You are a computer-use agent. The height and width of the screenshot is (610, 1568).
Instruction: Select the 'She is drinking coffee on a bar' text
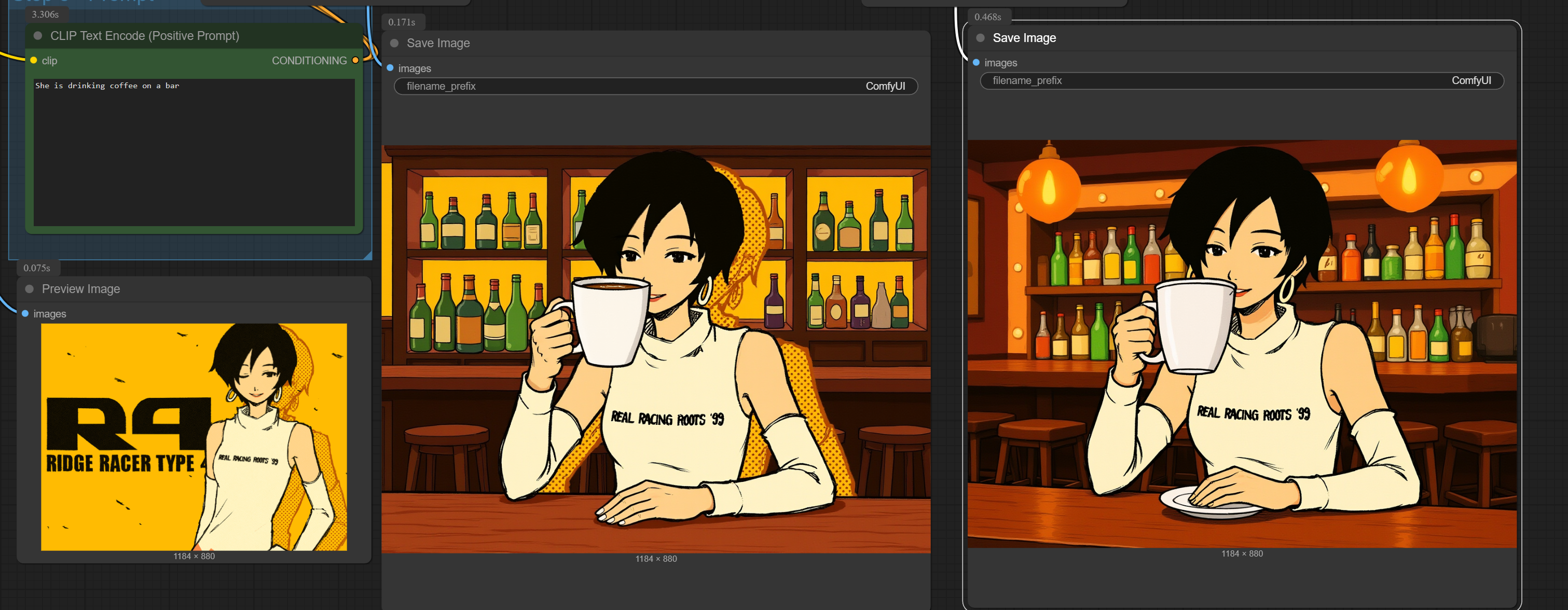point(107,86)
